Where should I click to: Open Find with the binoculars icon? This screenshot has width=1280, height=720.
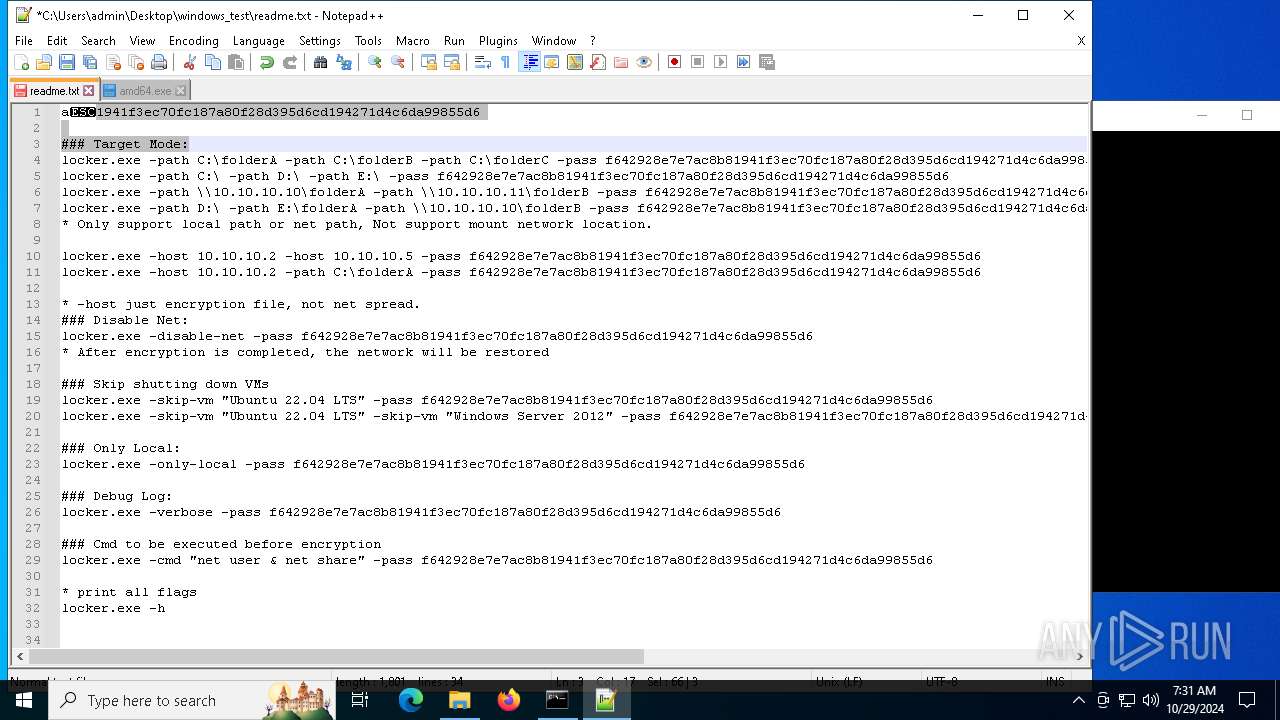pyautogui.click(x=321, y=62)
